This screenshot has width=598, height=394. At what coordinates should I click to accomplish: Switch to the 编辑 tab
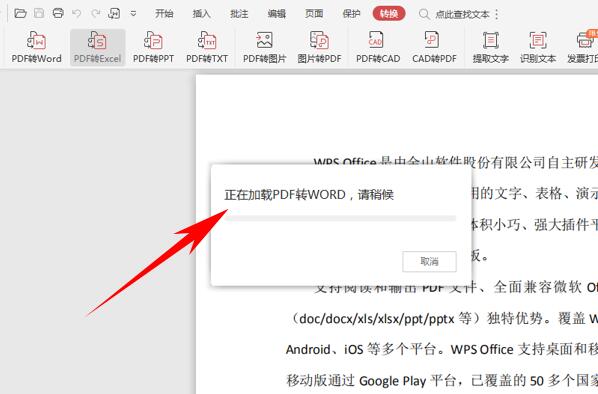[276, 14]
